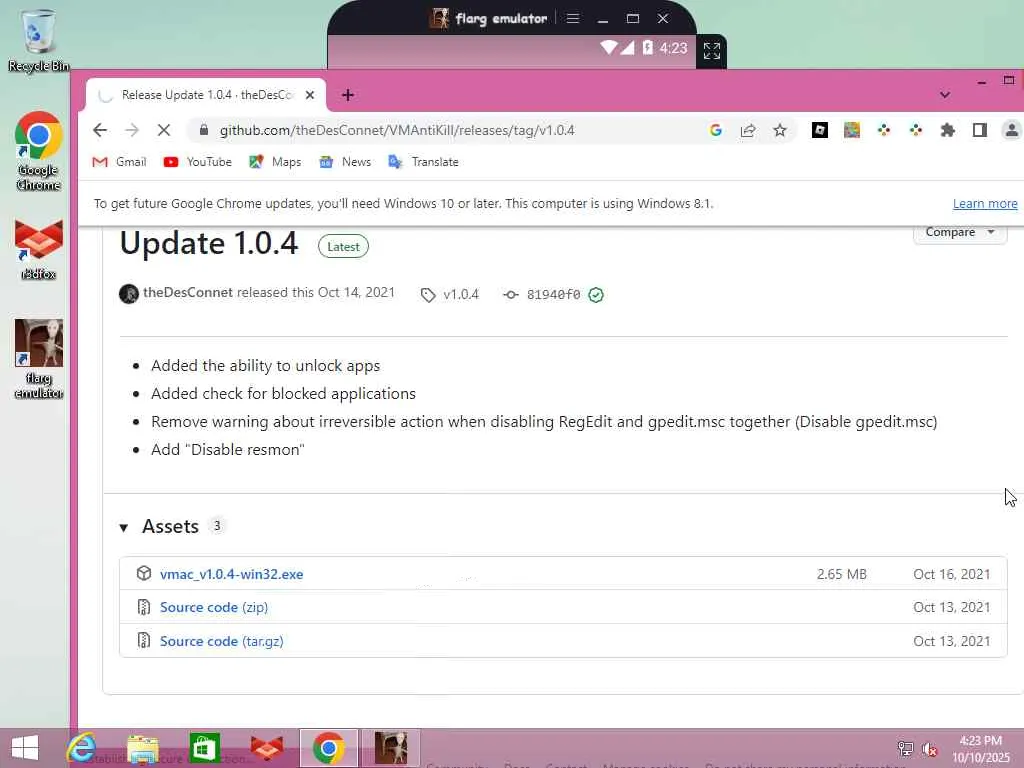The width and height of the screenshot is (1024, 768).
Task: Open Recycle Bin desktop icon
Action: click(x=39, y=40)
